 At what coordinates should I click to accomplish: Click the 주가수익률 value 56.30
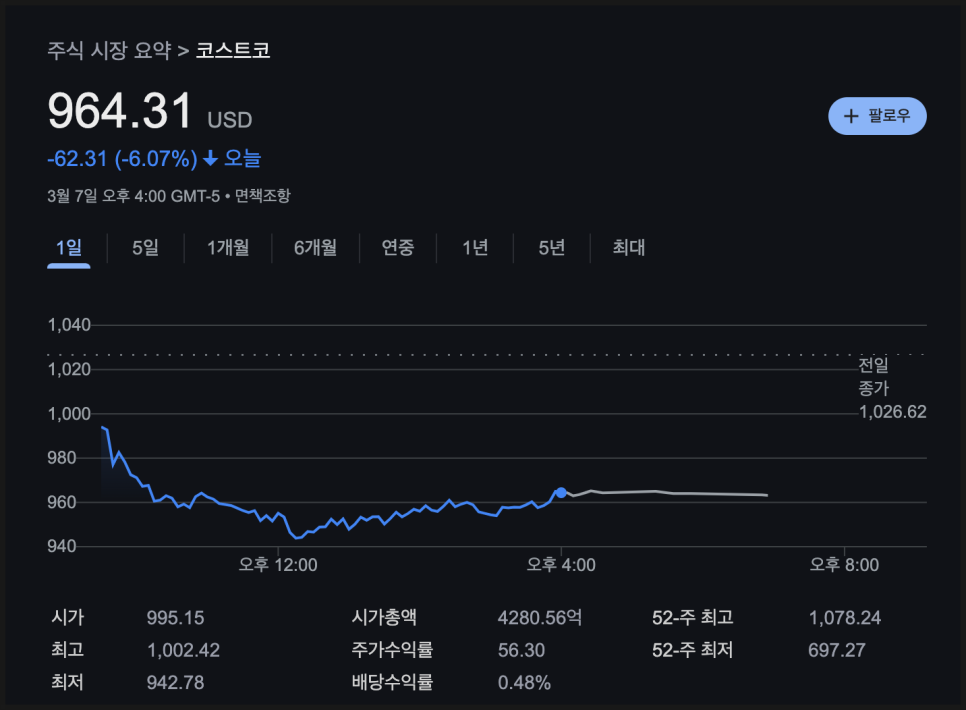[522, 650]
